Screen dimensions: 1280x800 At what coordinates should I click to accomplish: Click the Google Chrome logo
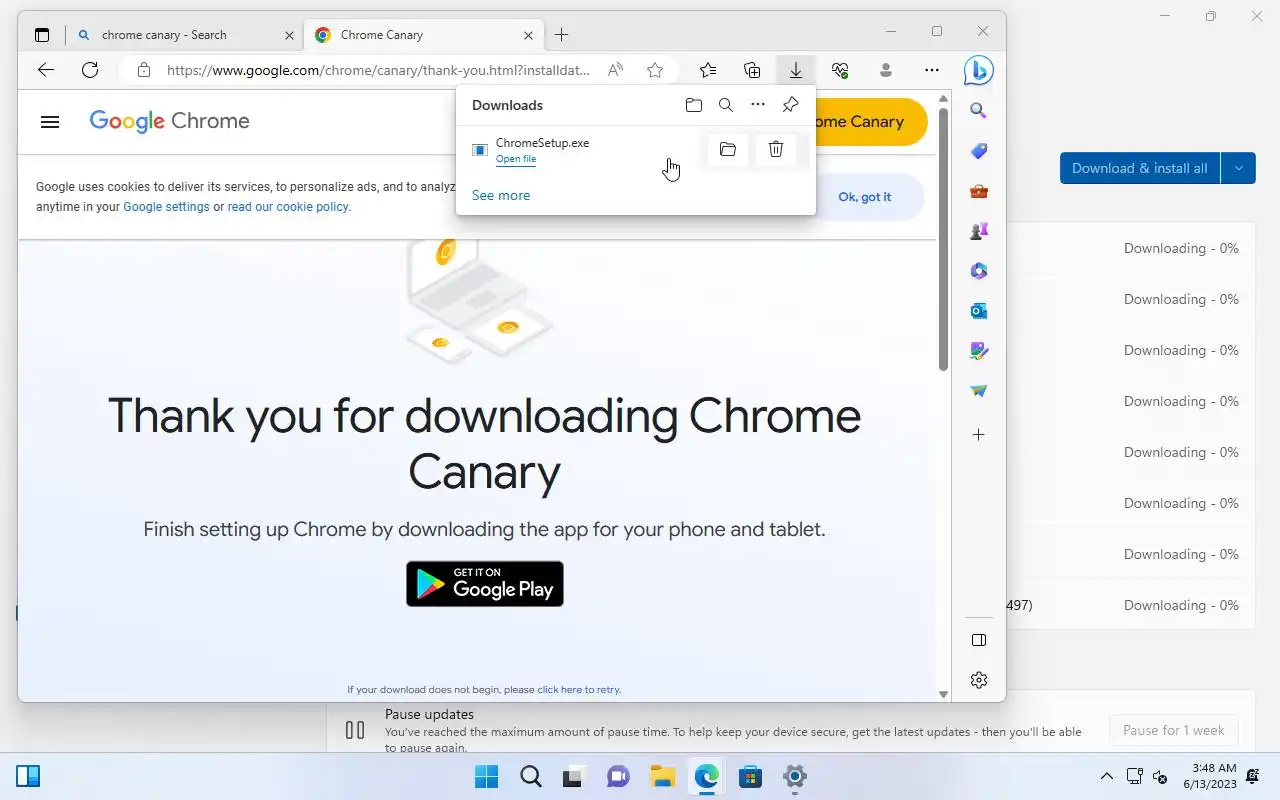[x=169, y=121]
